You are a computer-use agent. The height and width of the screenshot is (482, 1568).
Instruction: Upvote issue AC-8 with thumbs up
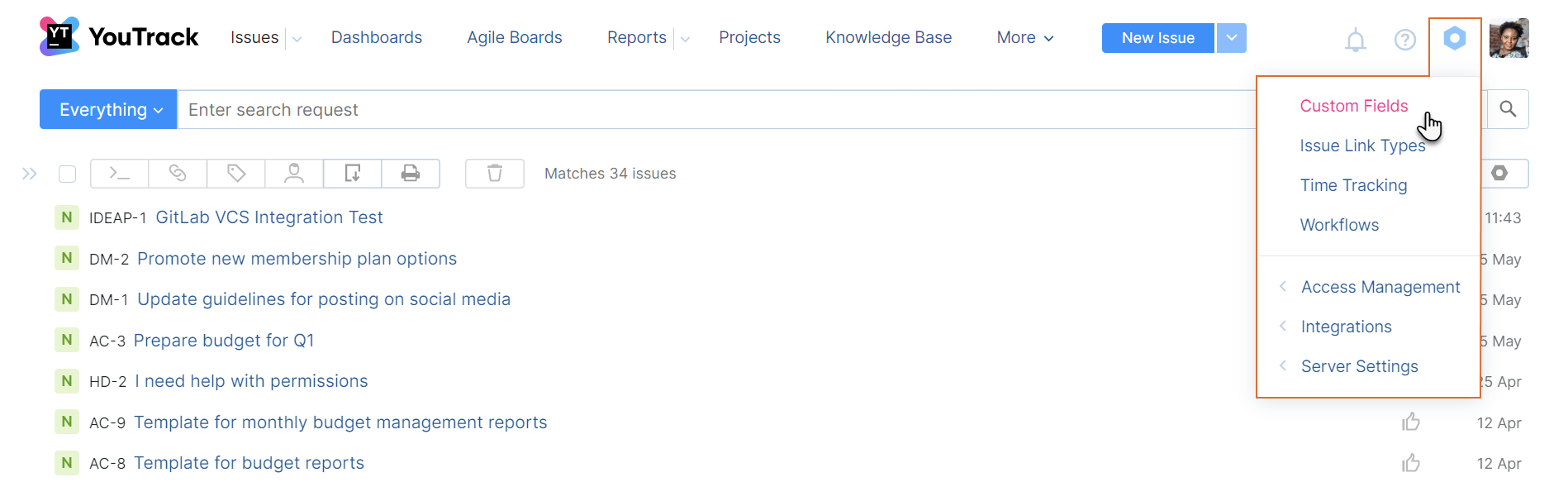click(1410, 463)
